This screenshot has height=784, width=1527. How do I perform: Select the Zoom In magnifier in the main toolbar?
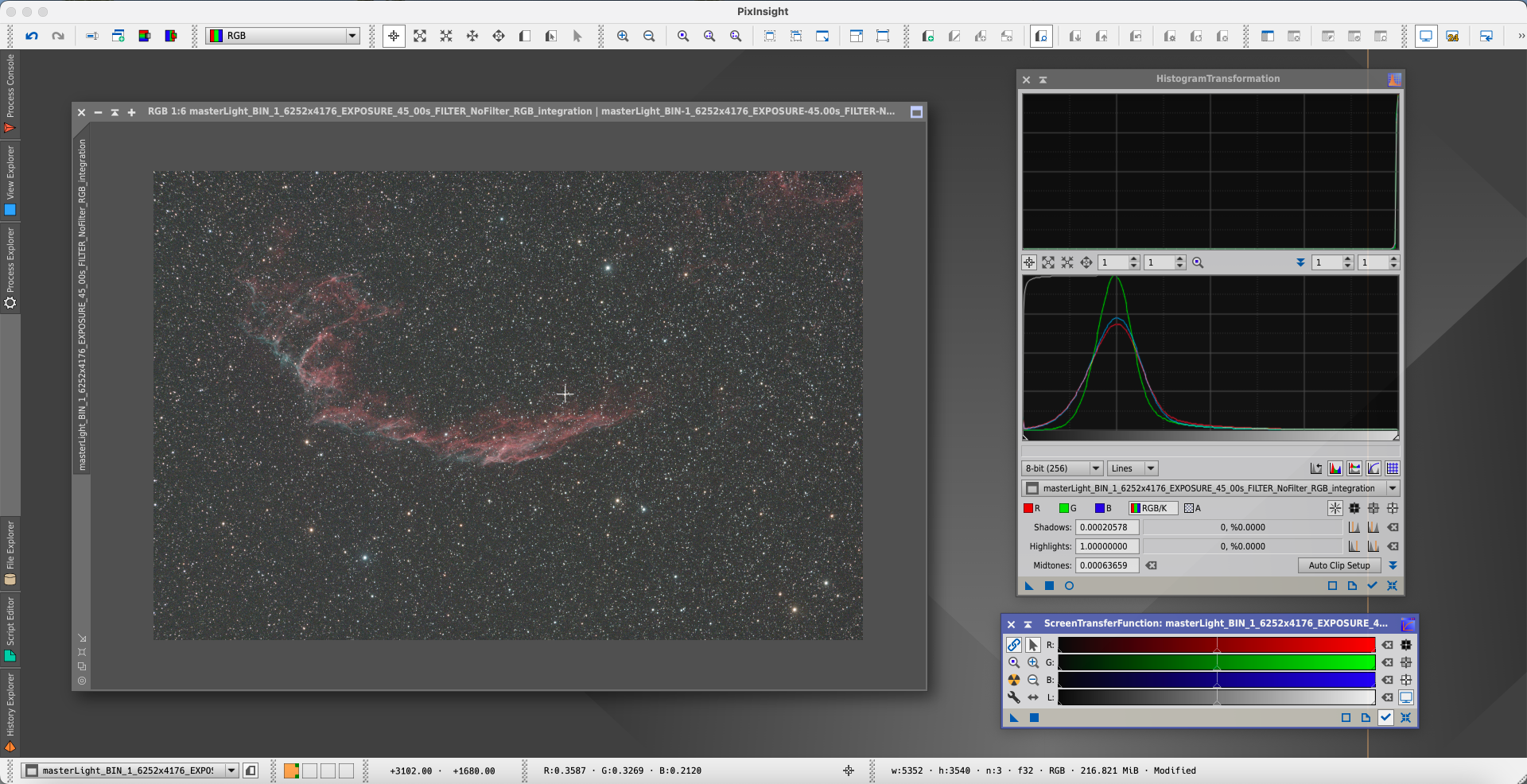[x=623, y=36]
